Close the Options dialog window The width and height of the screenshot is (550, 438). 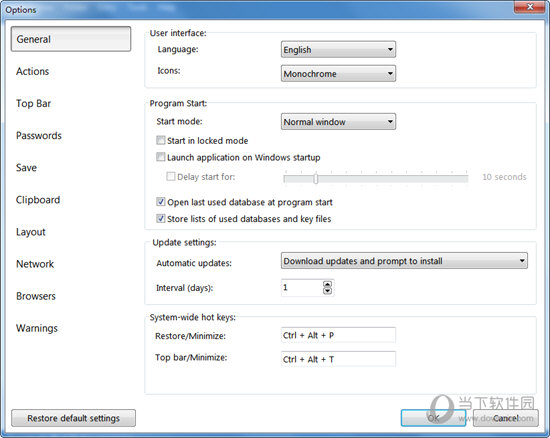point(530,7)
